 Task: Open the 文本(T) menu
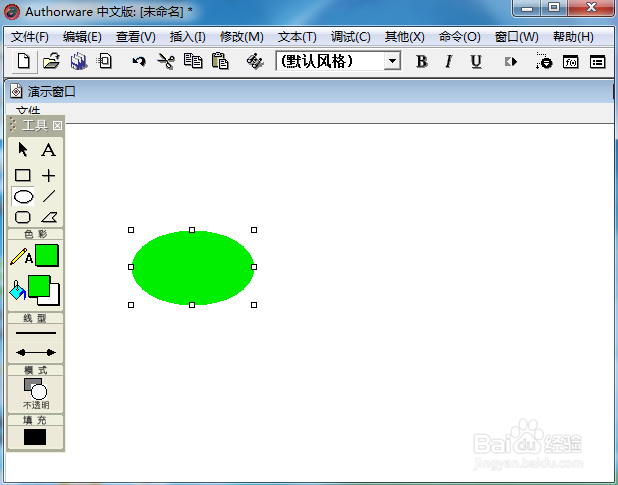tap(297, 37)
